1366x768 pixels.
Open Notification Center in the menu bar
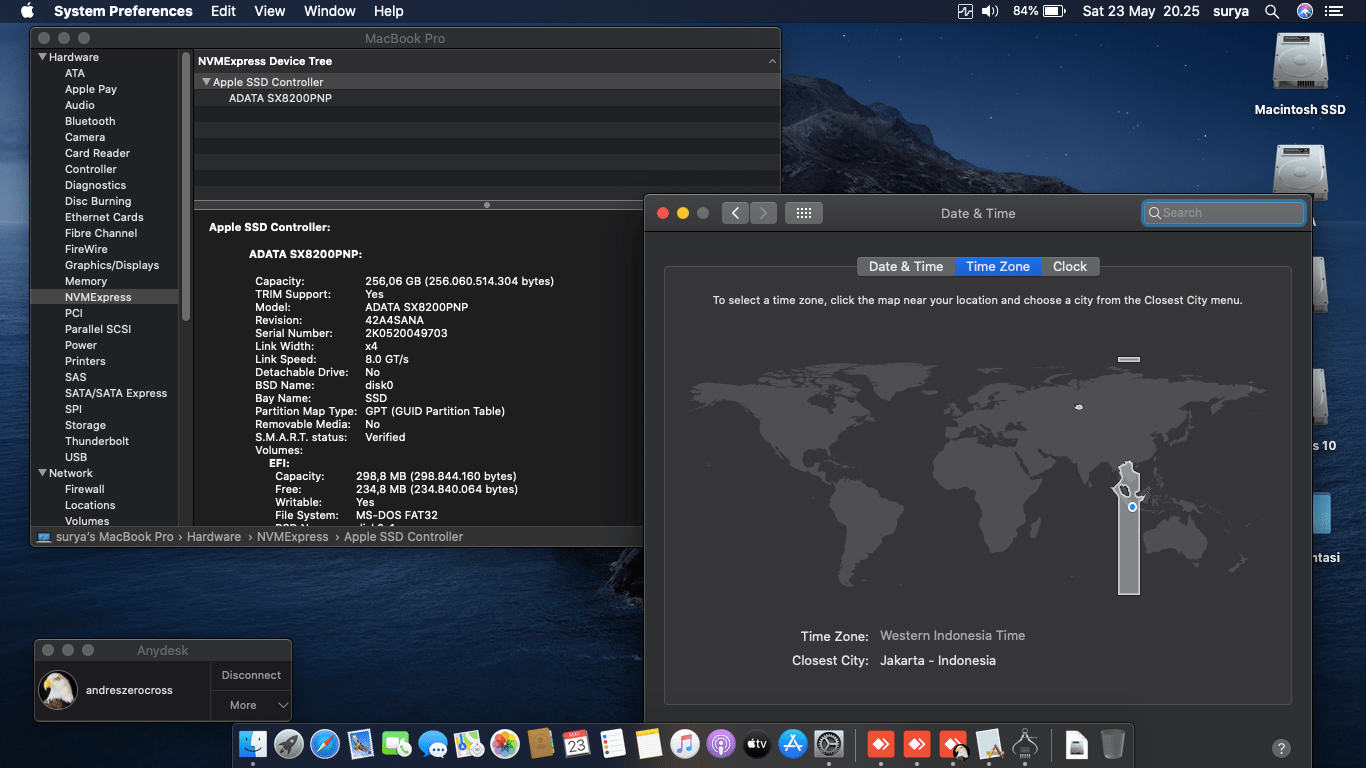(1334, 11)
